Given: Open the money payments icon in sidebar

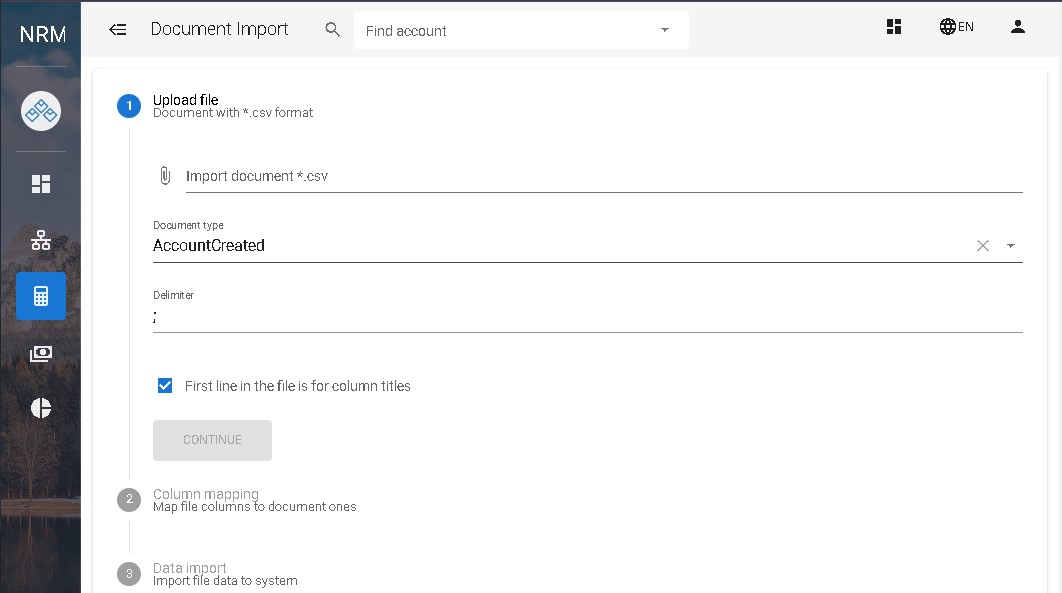Looking at the screenshot, I should [41, 353].
